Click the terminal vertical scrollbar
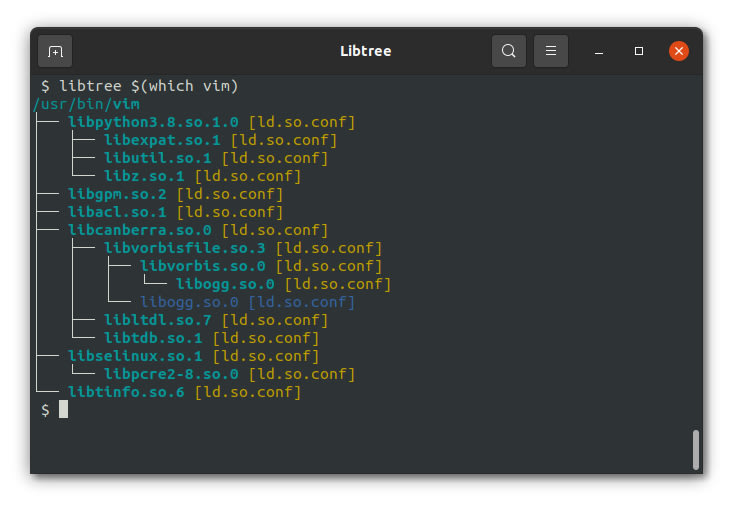This screenshot has height=511, width=737. (x=696, y=449)
